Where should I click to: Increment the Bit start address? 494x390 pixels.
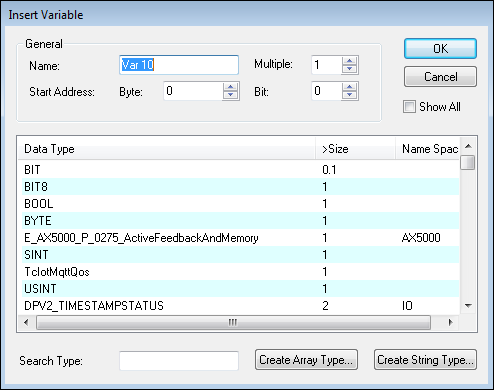[350, 87]
